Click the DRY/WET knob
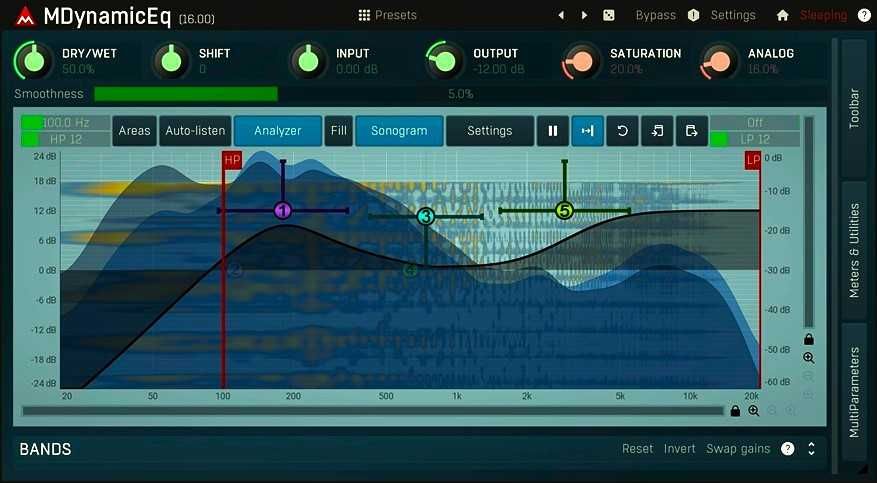This screenshot has height=483, width=877. click(34, 61)
